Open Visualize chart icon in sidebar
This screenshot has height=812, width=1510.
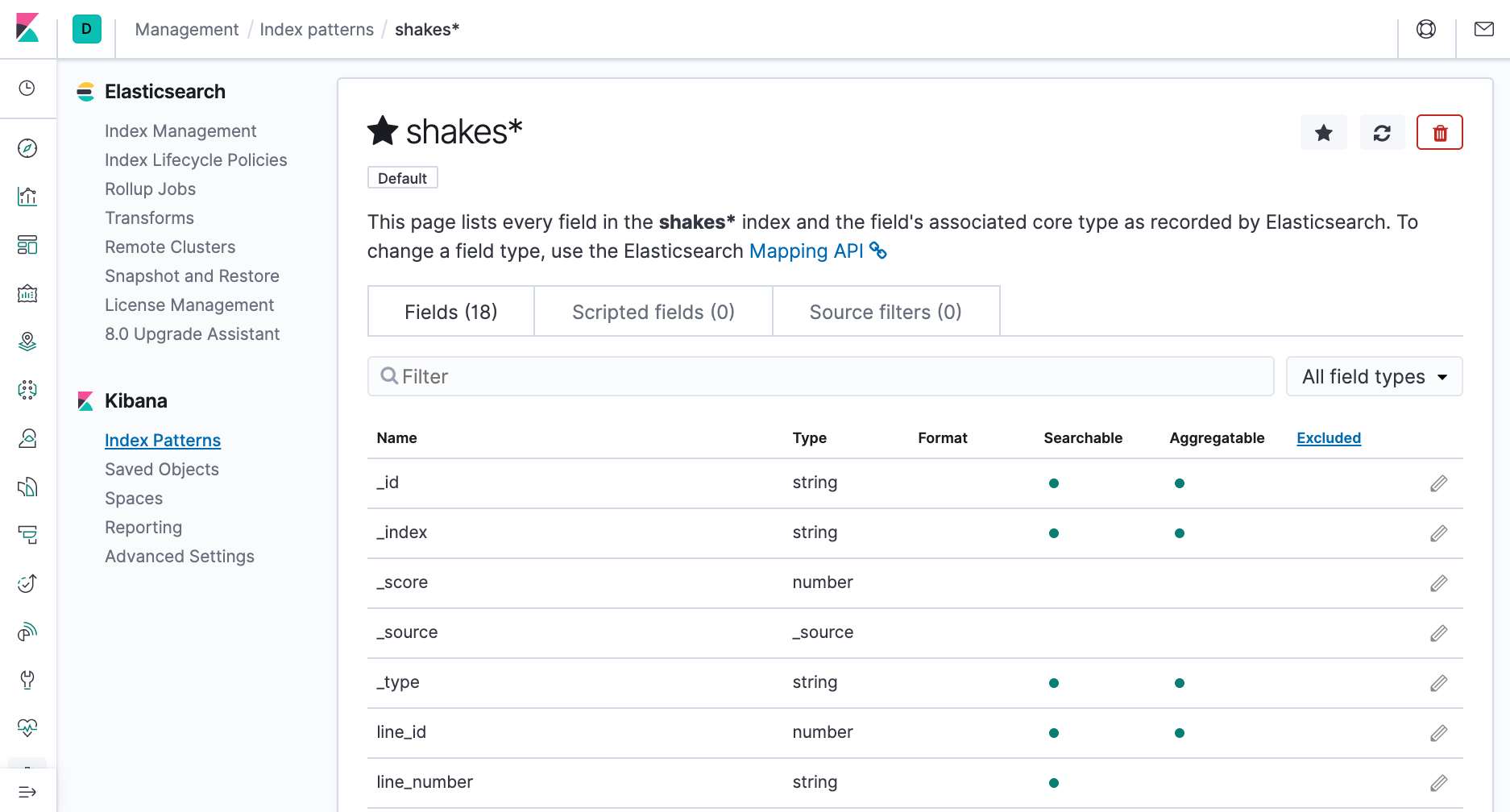point(27,197)
